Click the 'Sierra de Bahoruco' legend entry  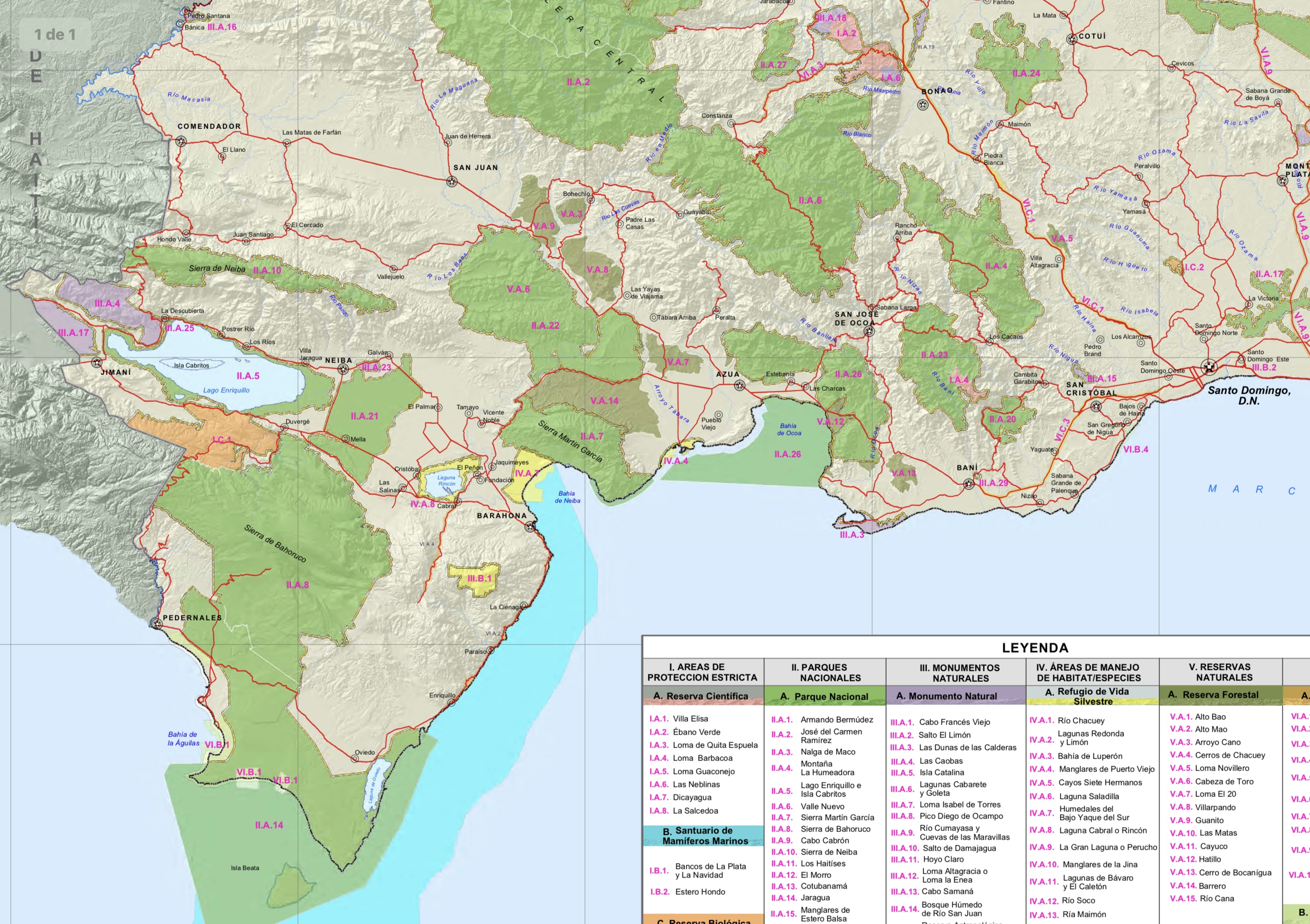click(835, 829)
